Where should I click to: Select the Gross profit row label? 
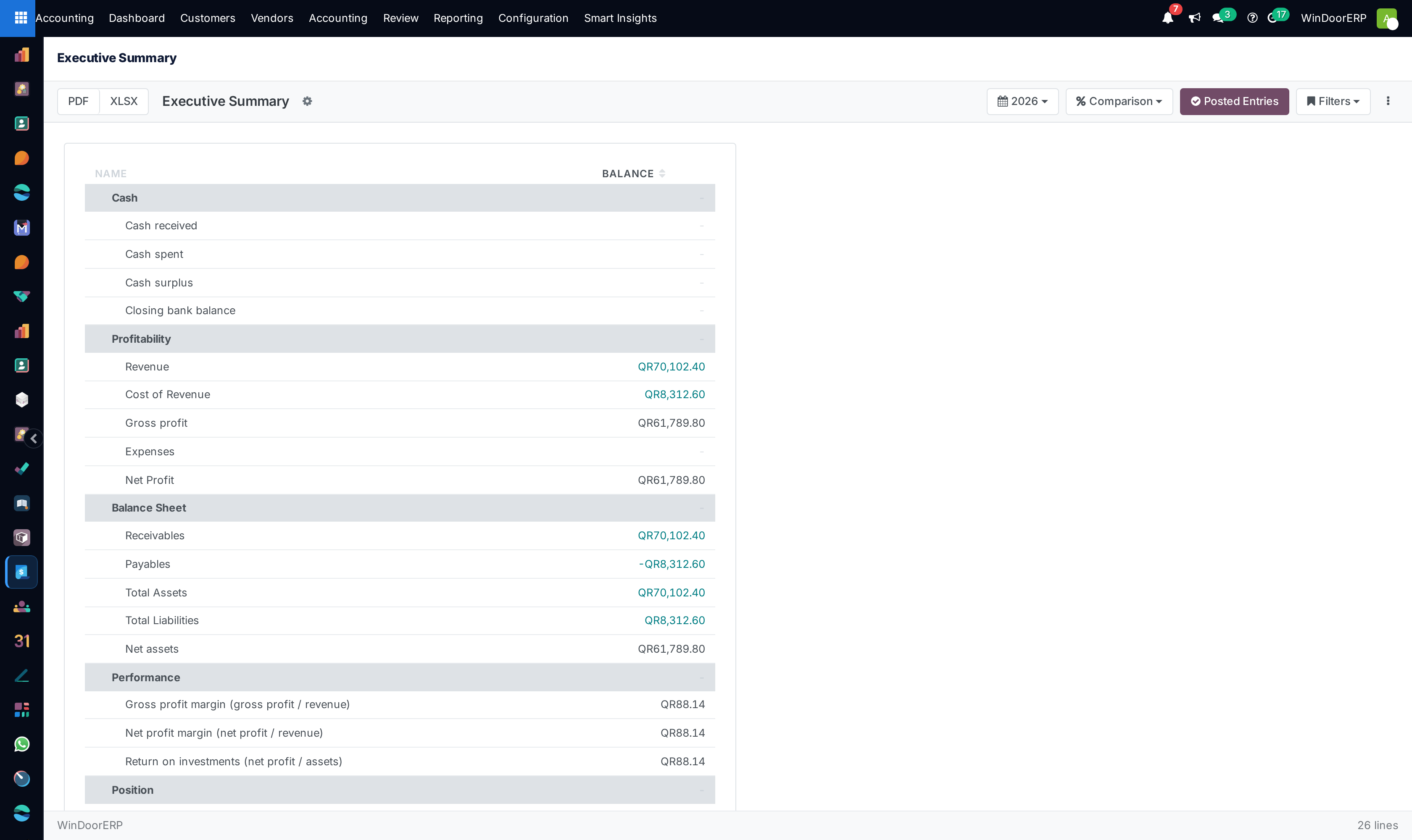pyautogui.click(x=156, y=423)
